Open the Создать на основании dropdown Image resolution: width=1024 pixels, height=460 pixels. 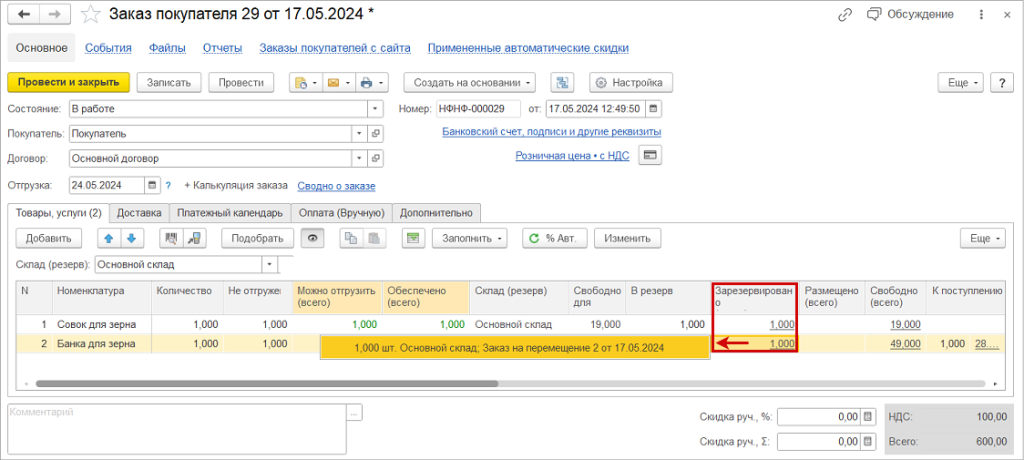[470, 82]
